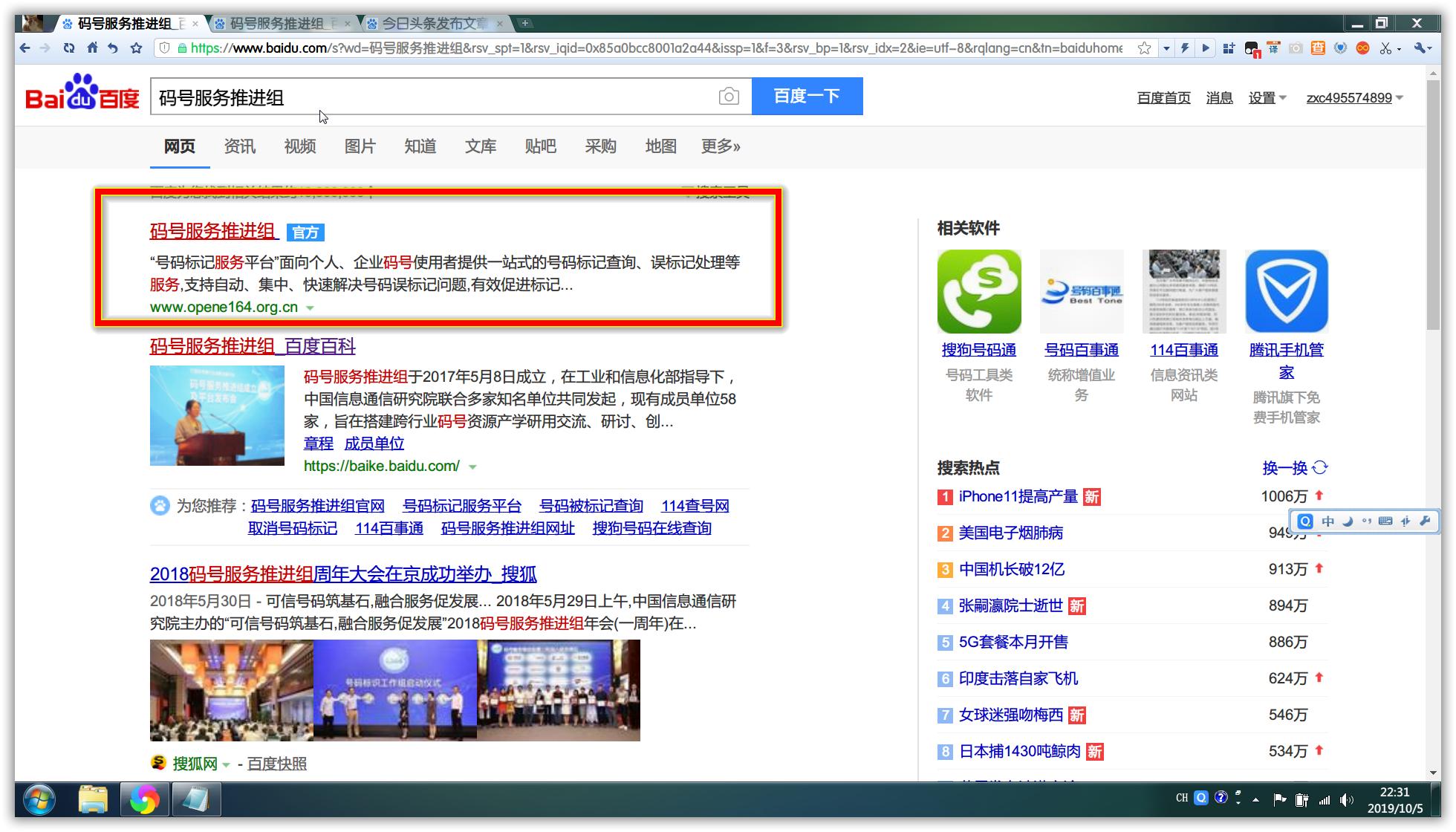Expand hidden icons arrow in the system tray
The height and width of the screenshot is (832, 1456).
1255,799
